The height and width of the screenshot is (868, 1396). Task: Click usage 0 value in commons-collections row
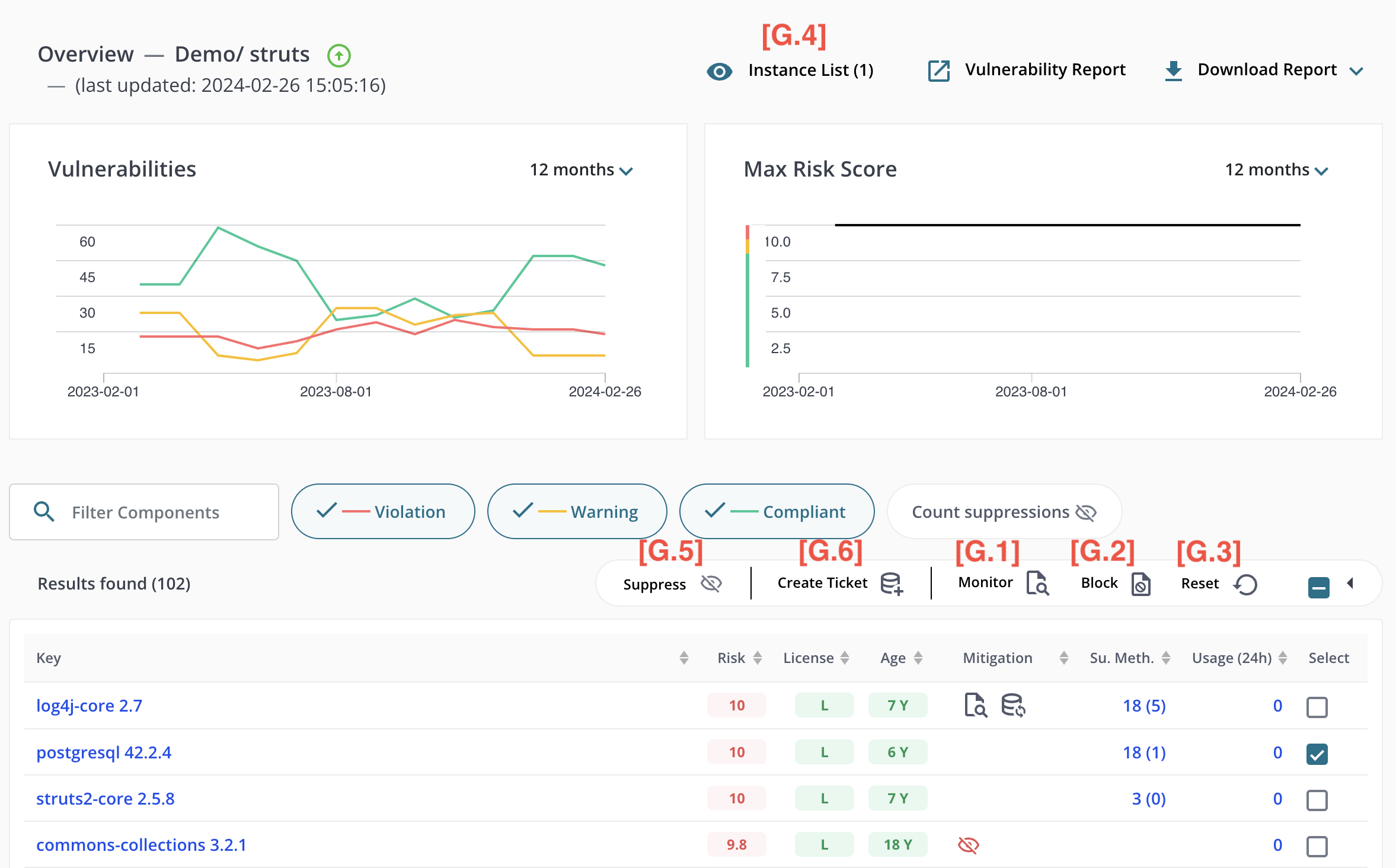[1277, 845]
